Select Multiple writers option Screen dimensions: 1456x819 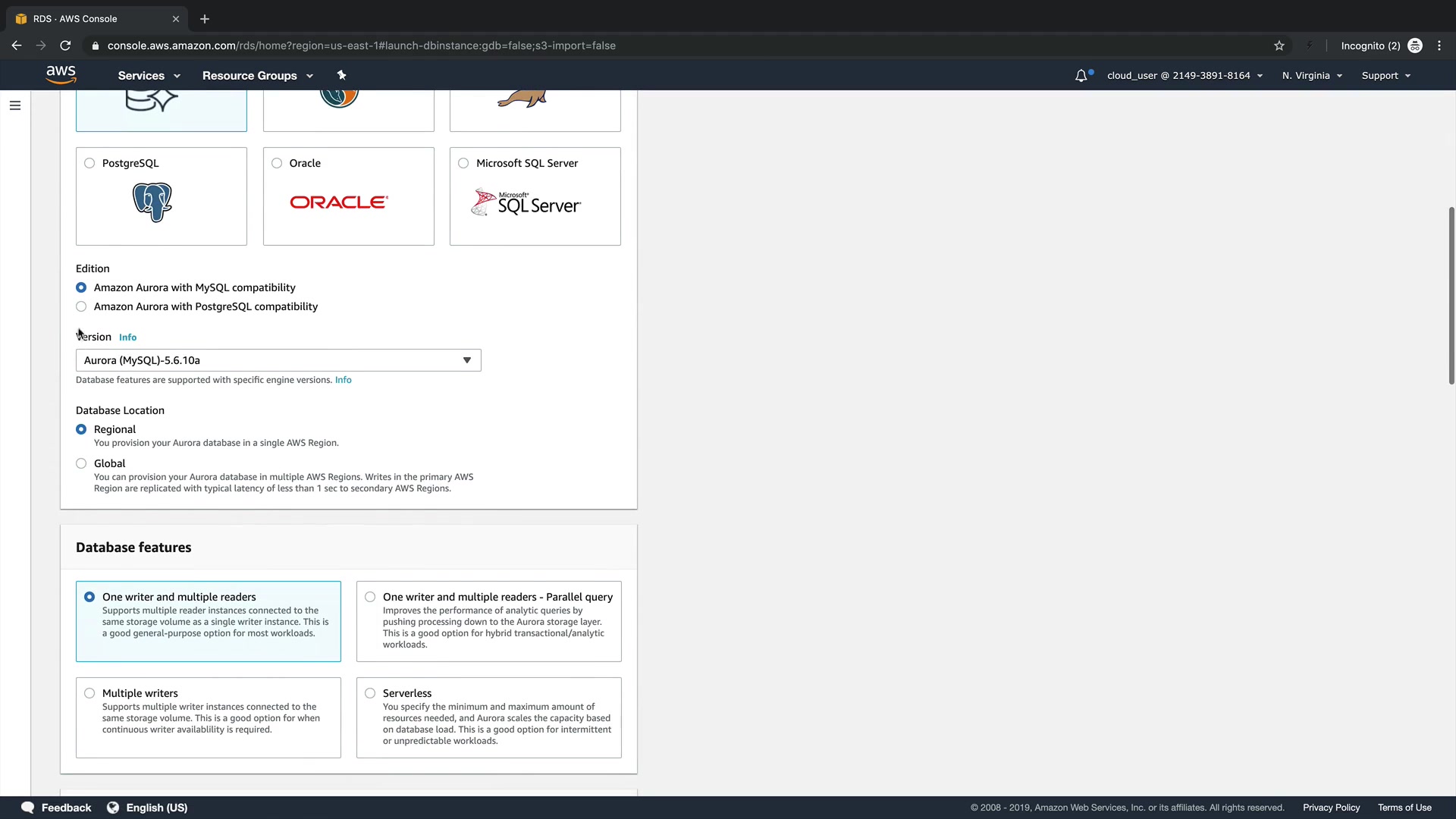coord(89,693)
